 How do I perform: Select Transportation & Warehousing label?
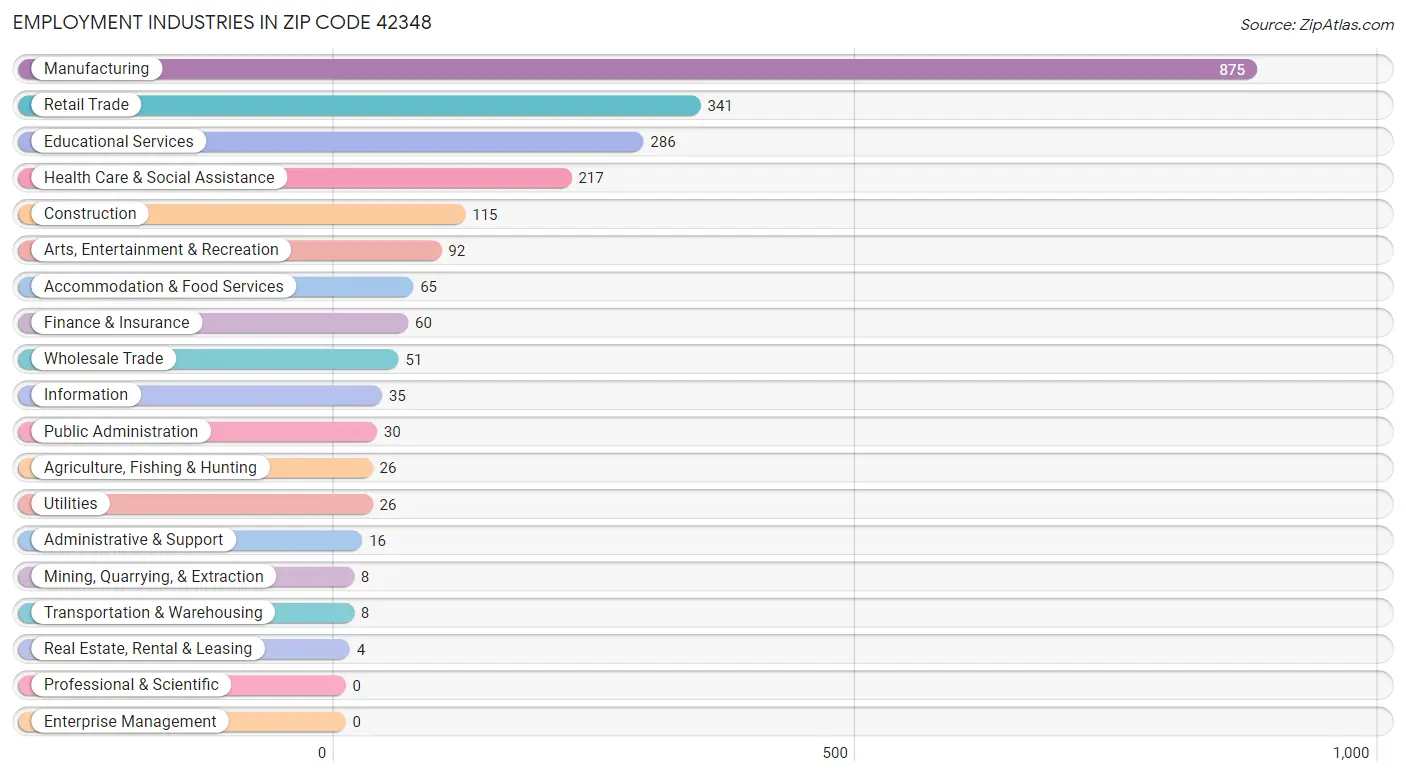[153, 612]
